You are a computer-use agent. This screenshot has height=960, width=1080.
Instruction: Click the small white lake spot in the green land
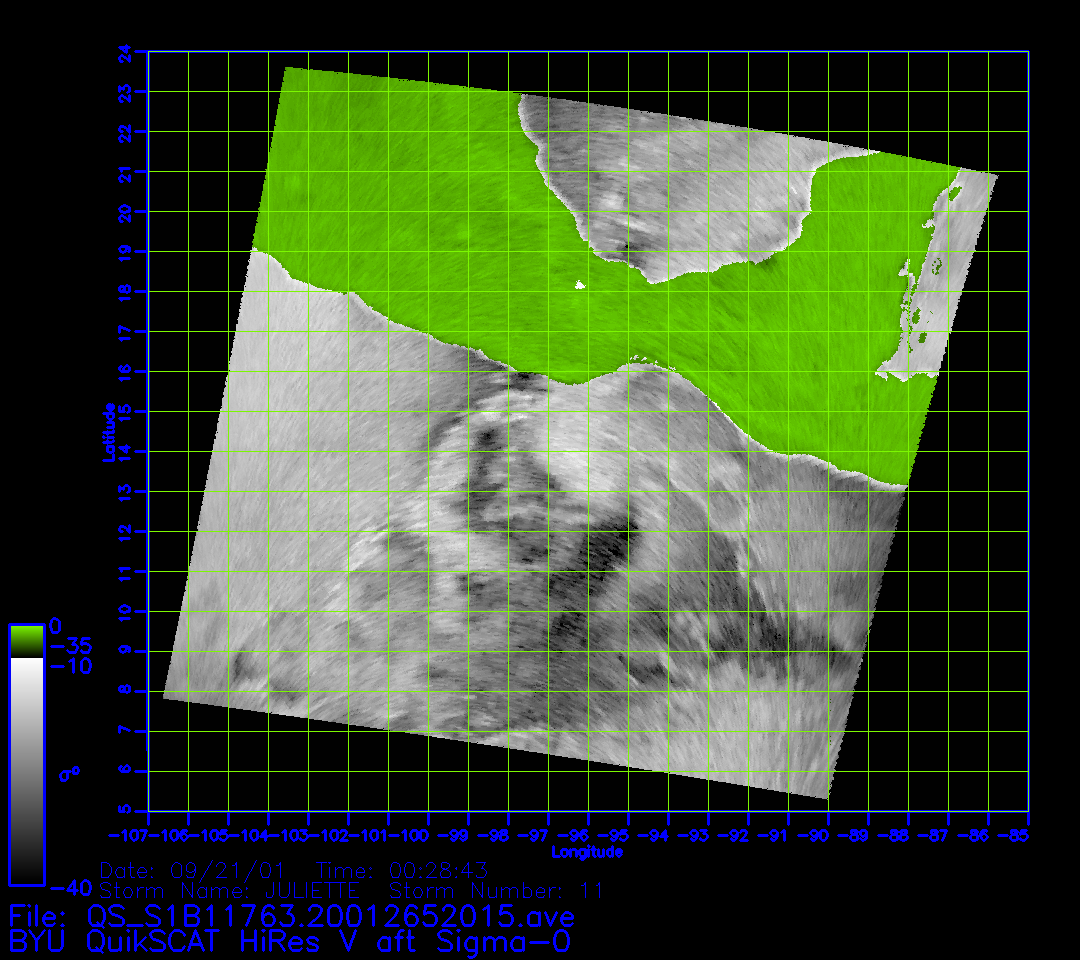[x=579, y=286]
